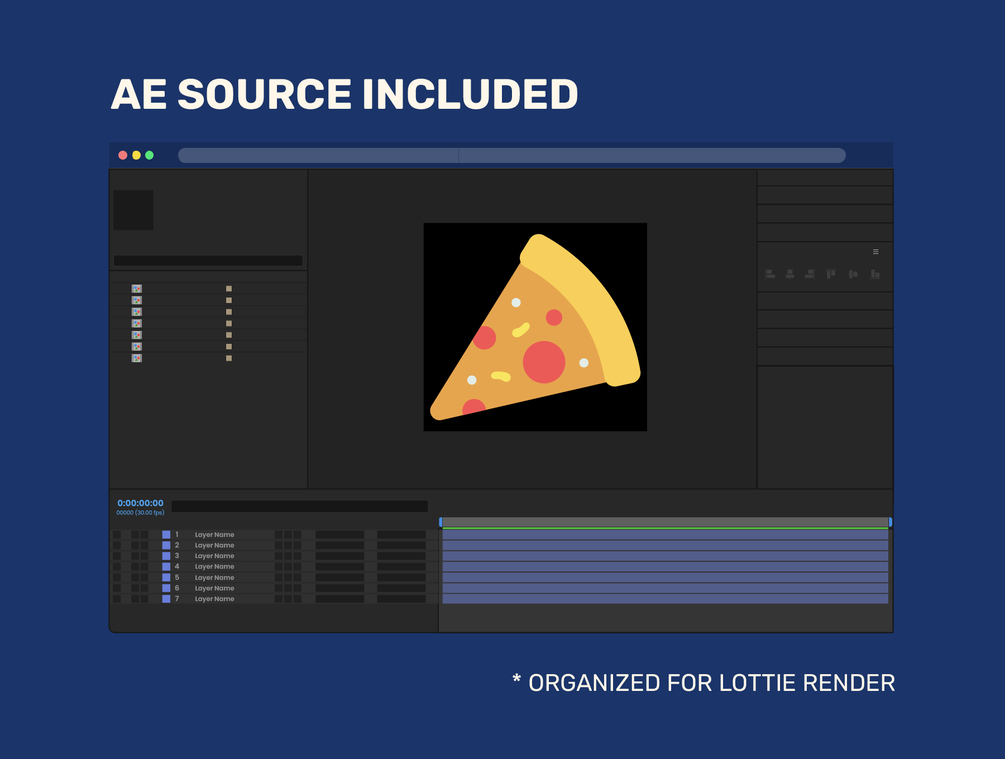Viewport: 1005px width, 759px height.
Task: Click the blue label color of layer 1
Action: pos(166,535)
